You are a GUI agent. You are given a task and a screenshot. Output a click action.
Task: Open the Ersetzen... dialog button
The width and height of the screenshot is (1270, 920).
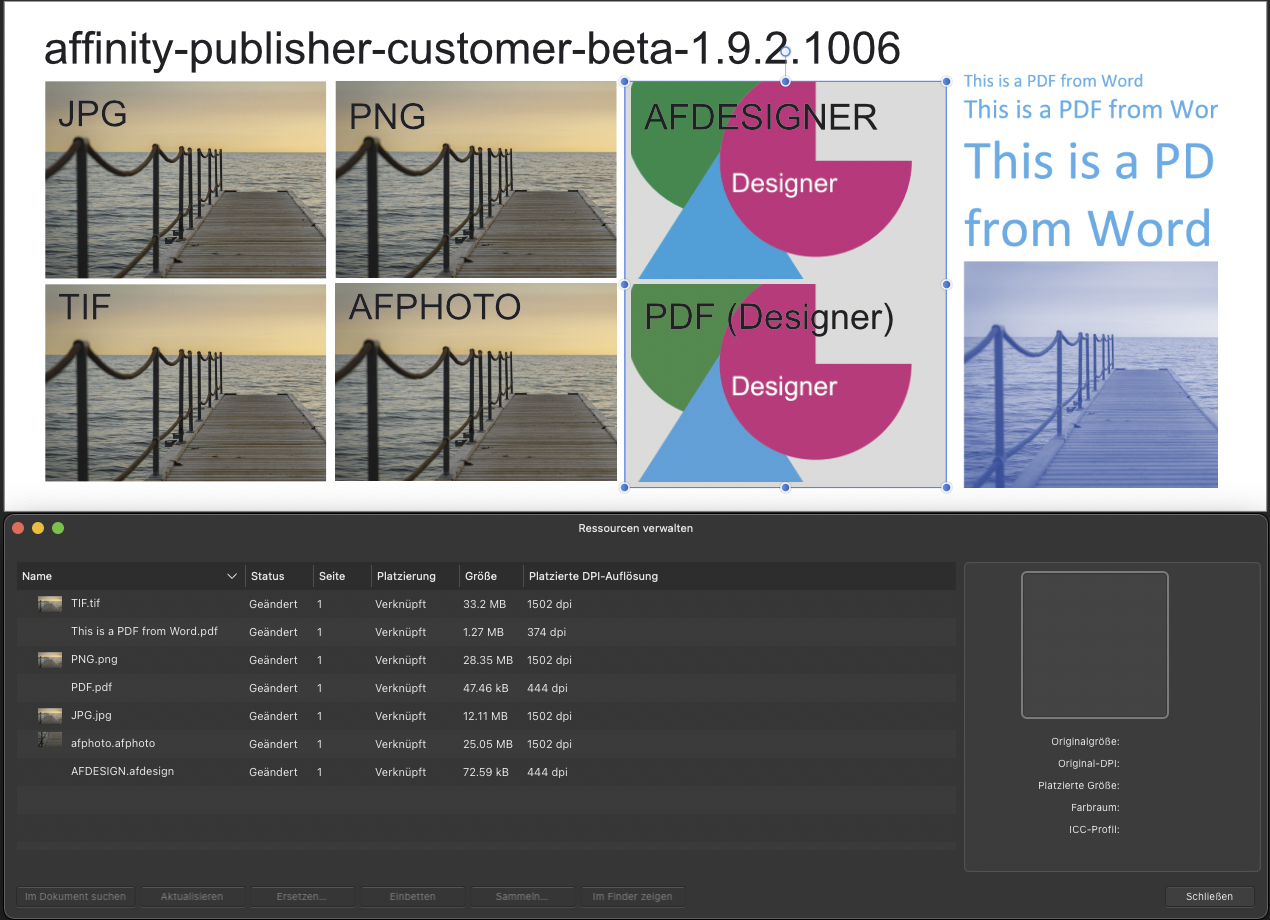(302, 897)
